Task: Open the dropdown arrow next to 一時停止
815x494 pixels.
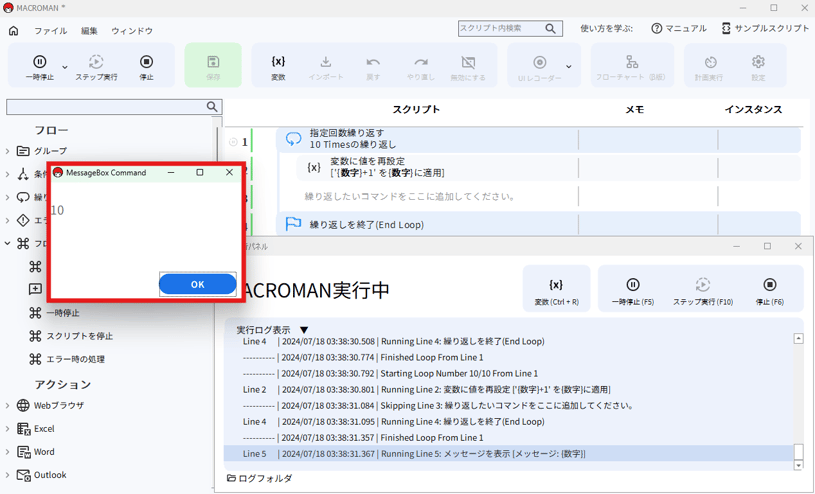Action: tap(65, 67)
